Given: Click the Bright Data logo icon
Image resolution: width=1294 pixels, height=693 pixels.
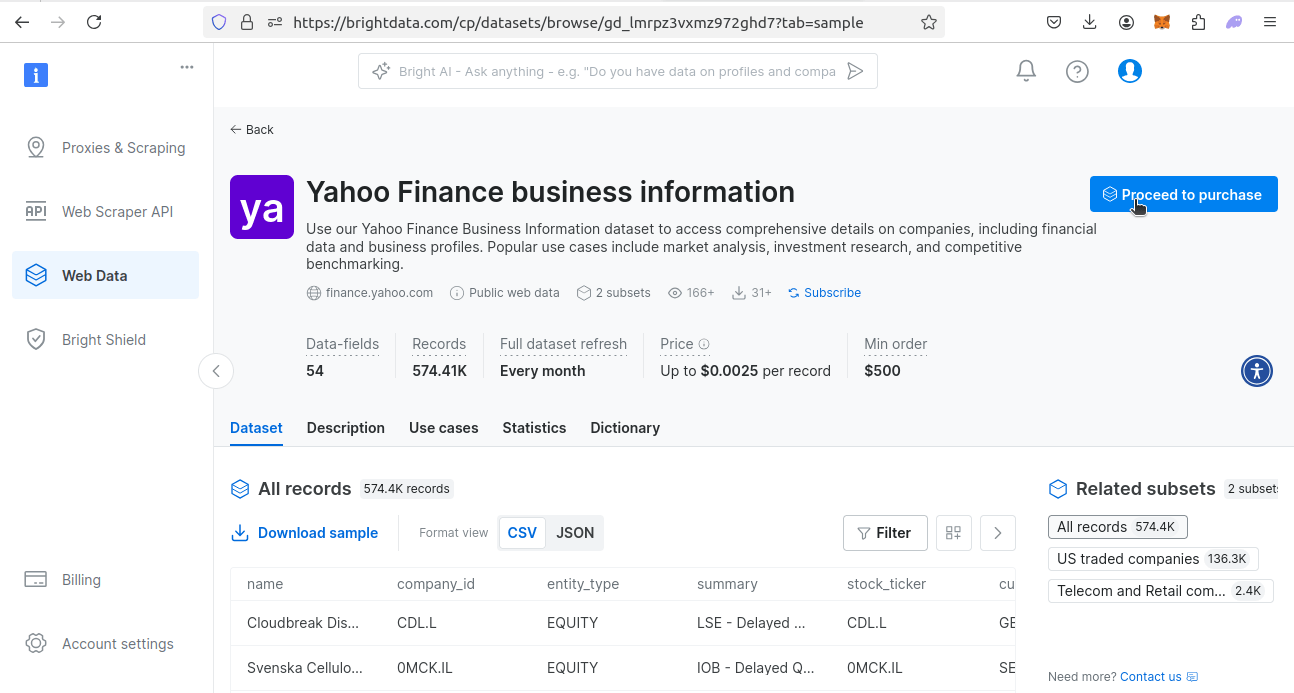Looking at the screenshot, I should pyautogui.click(x=36, y=75).
